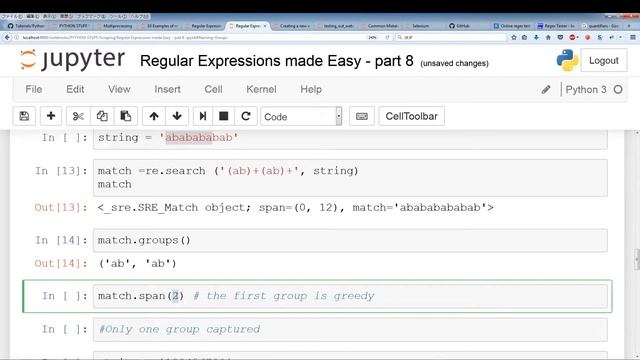Viewport: 640px width, 360px height.
Task: Move selected cell down arrow
Action: pyautogui.click(x=177, y=116)
